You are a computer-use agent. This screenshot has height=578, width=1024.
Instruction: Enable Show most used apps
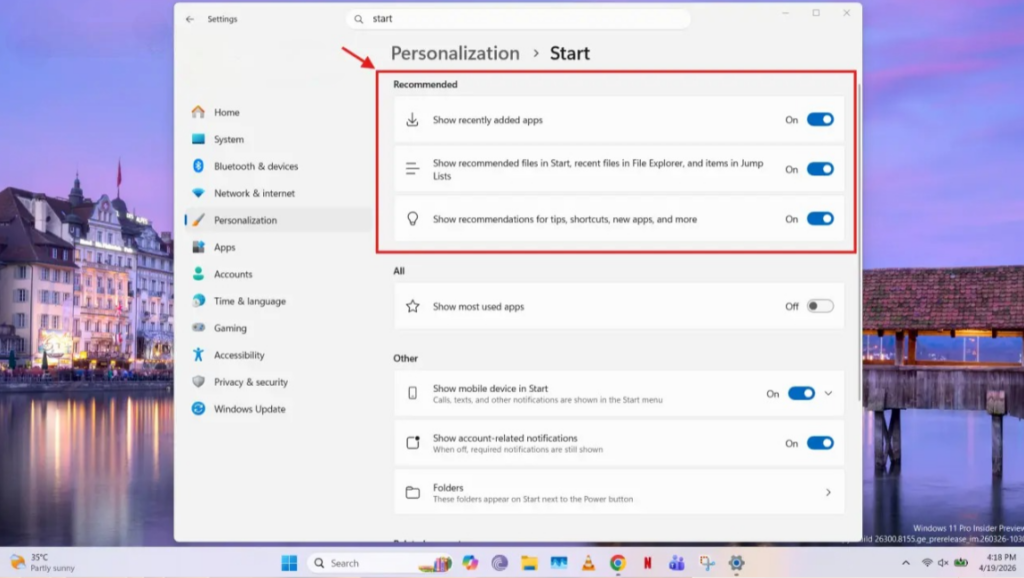pos(820,306)
